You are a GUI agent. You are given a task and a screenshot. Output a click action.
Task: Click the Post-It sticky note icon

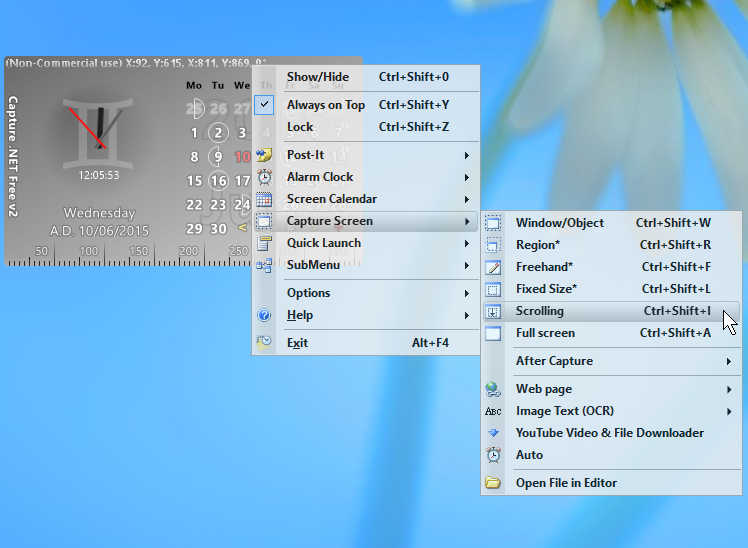pos(264,155)
